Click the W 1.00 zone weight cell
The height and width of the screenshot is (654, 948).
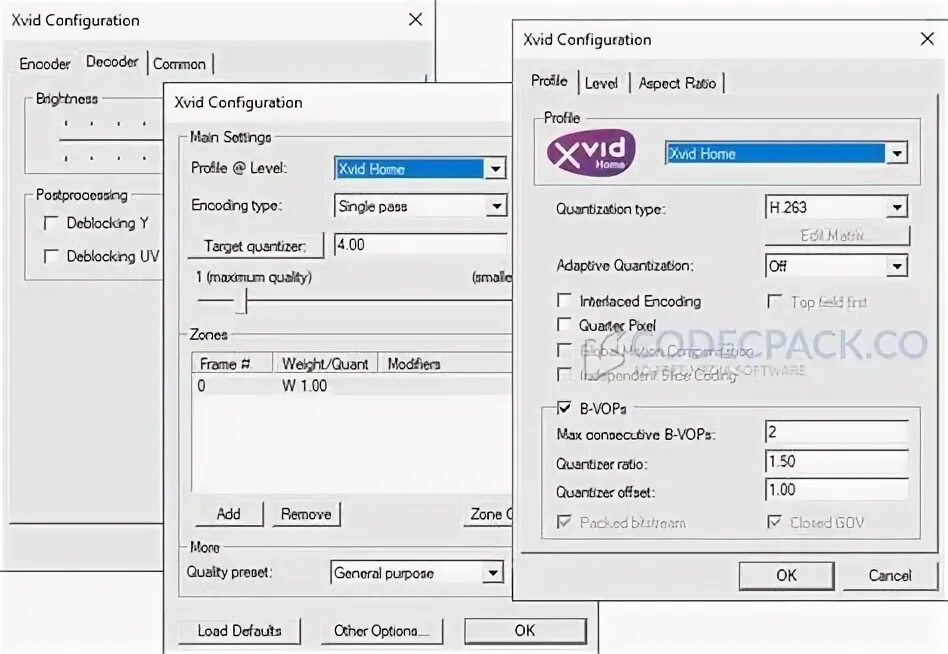point(305,386)
